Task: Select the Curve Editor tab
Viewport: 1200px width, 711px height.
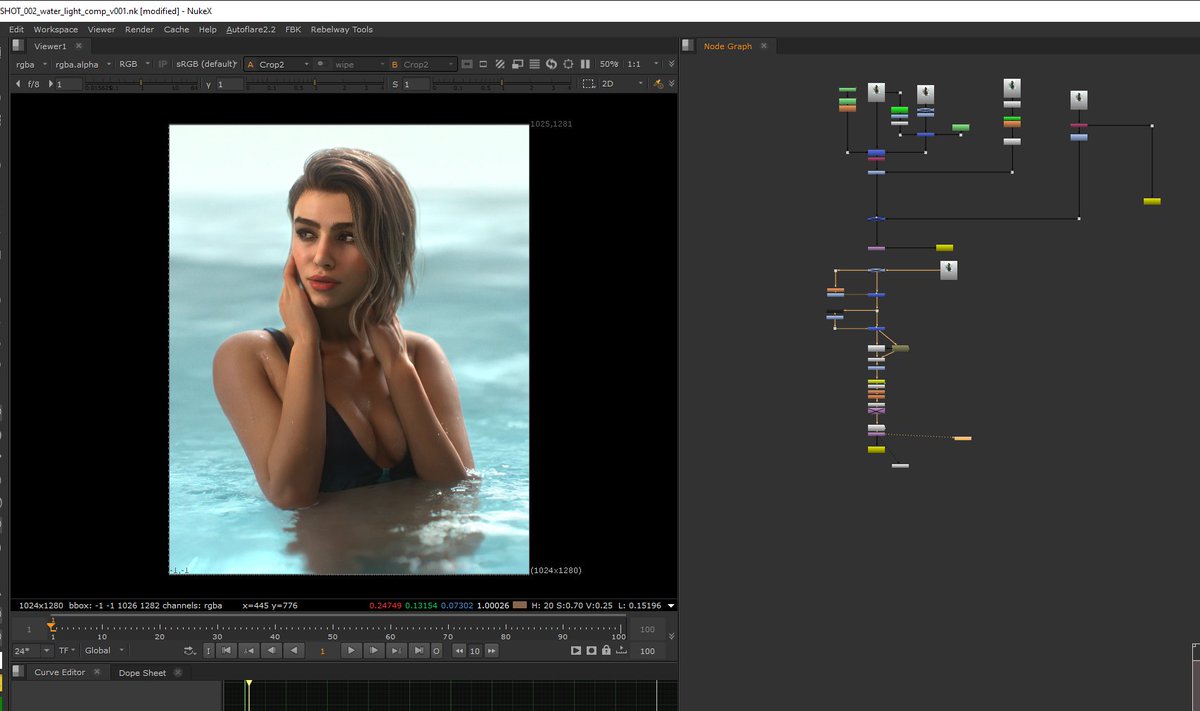Action: tap(60, 673)
